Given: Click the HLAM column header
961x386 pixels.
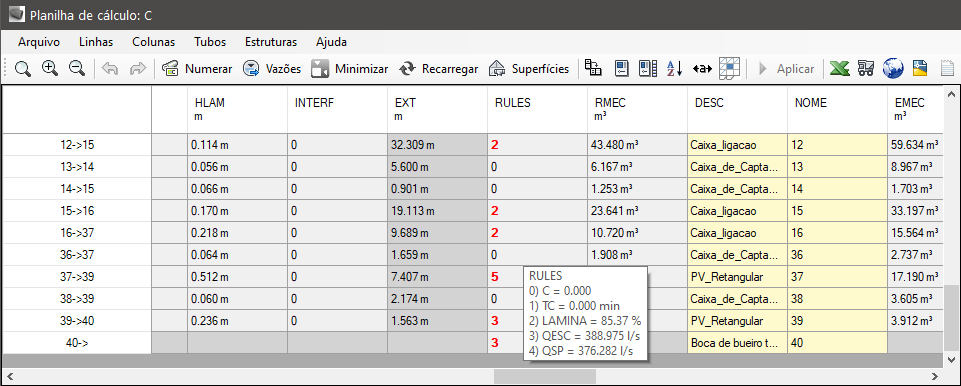Looking at the screenshot, I should pyautogui.click(x=237, y=110).
